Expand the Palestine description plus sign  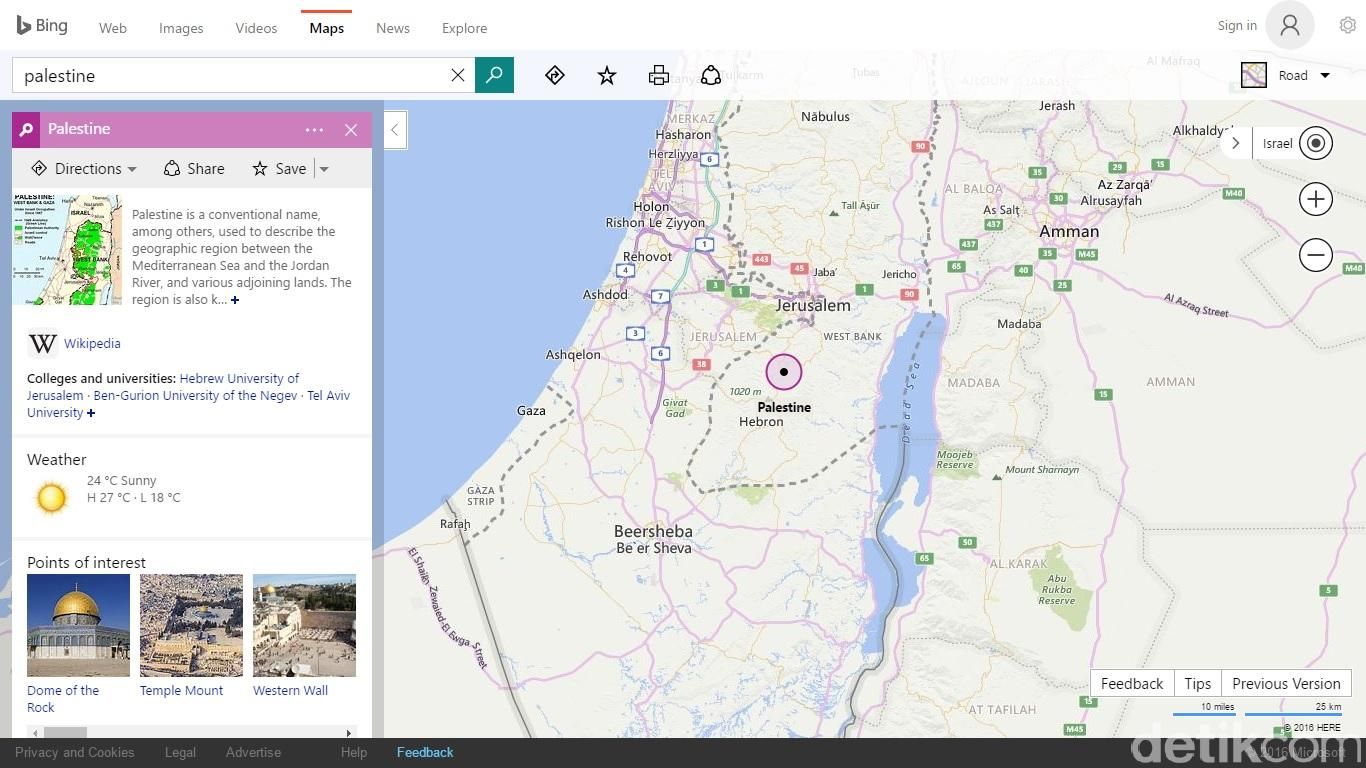tap(235, 300)
